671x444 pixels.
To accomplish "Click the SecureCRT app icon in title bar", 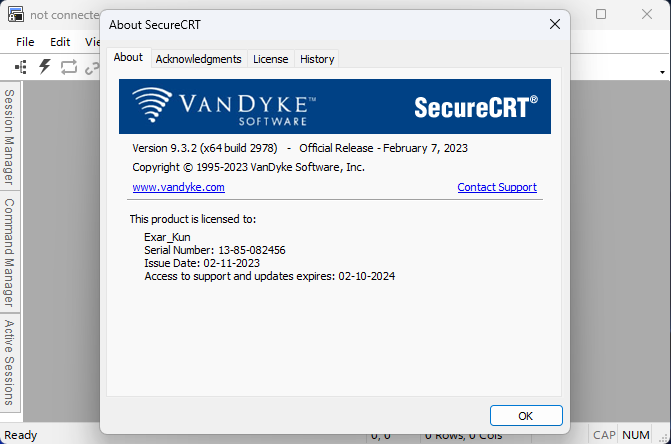I will point(16,15).
